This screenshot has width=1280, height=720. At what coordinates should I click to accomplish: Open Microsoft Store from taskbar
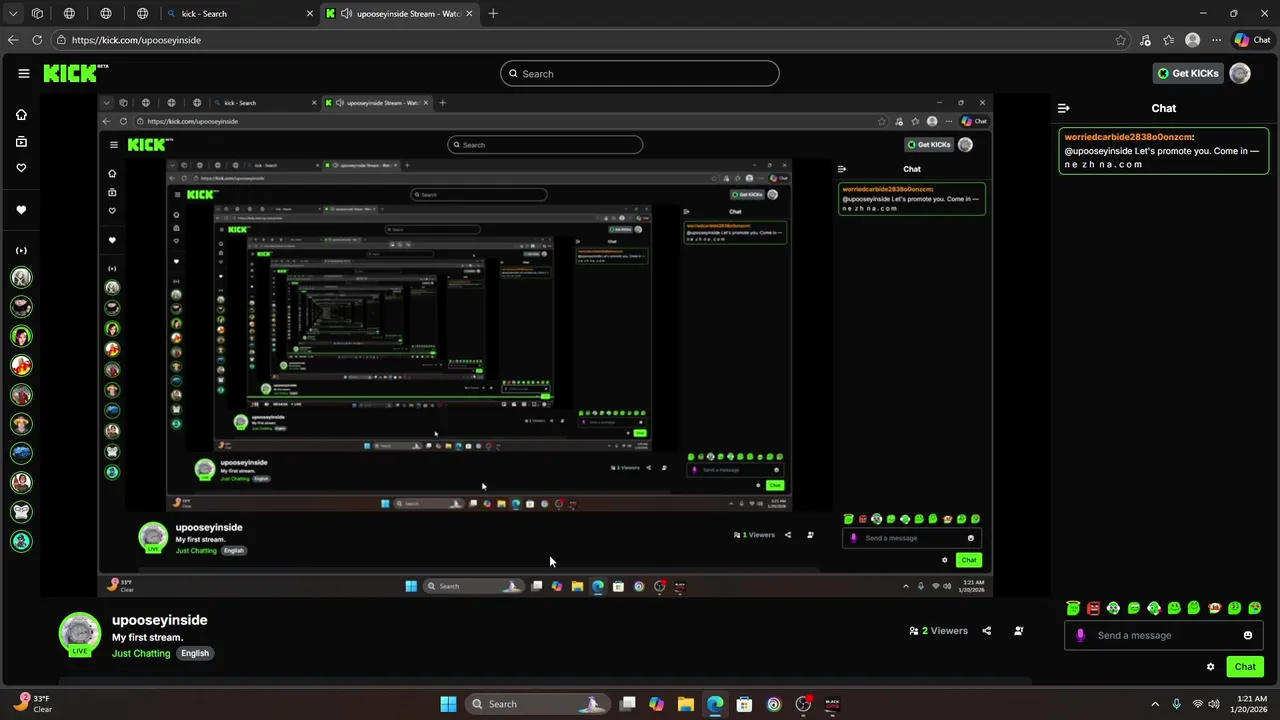(744, 704)
